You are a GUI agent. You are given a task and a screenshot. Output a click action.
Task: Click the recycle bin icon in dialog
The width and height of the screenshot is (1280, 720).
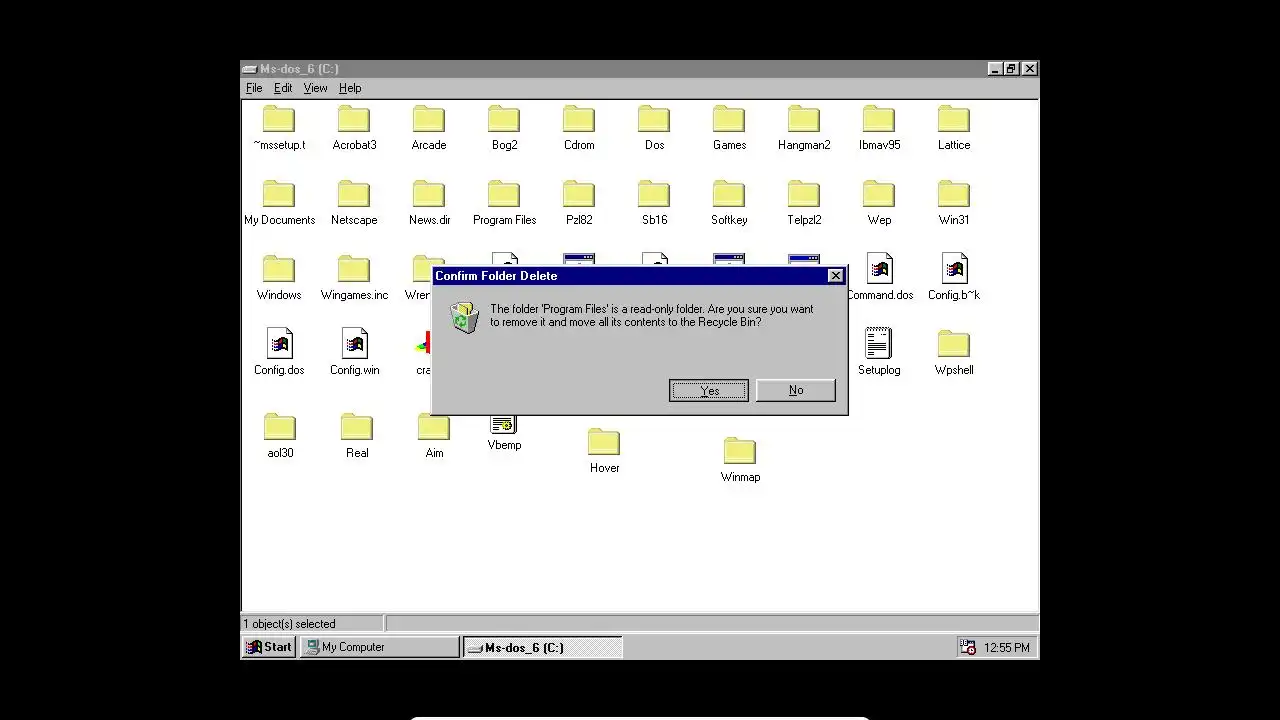(464, 318)
